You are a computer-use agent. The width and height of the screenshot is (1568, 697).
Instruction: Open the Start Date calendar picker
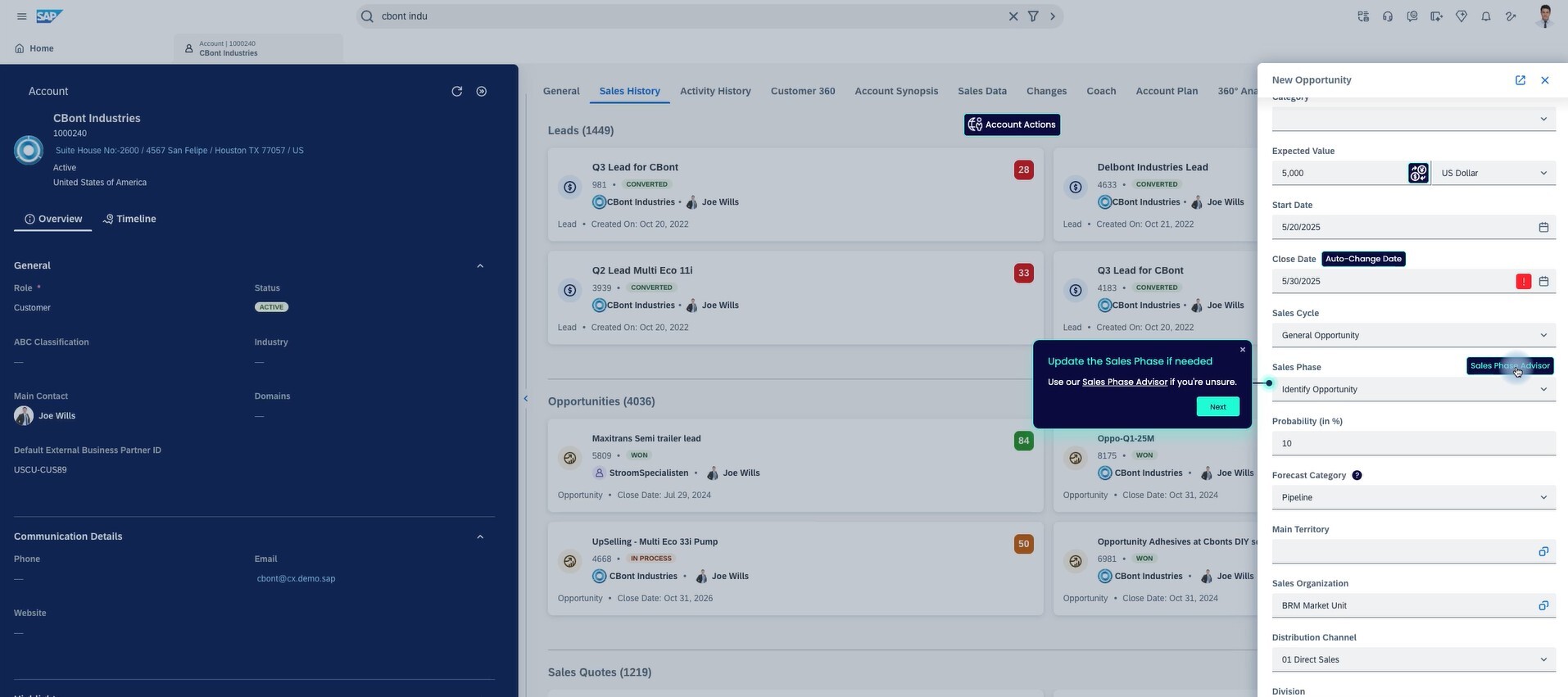[x=1543, y=227]
